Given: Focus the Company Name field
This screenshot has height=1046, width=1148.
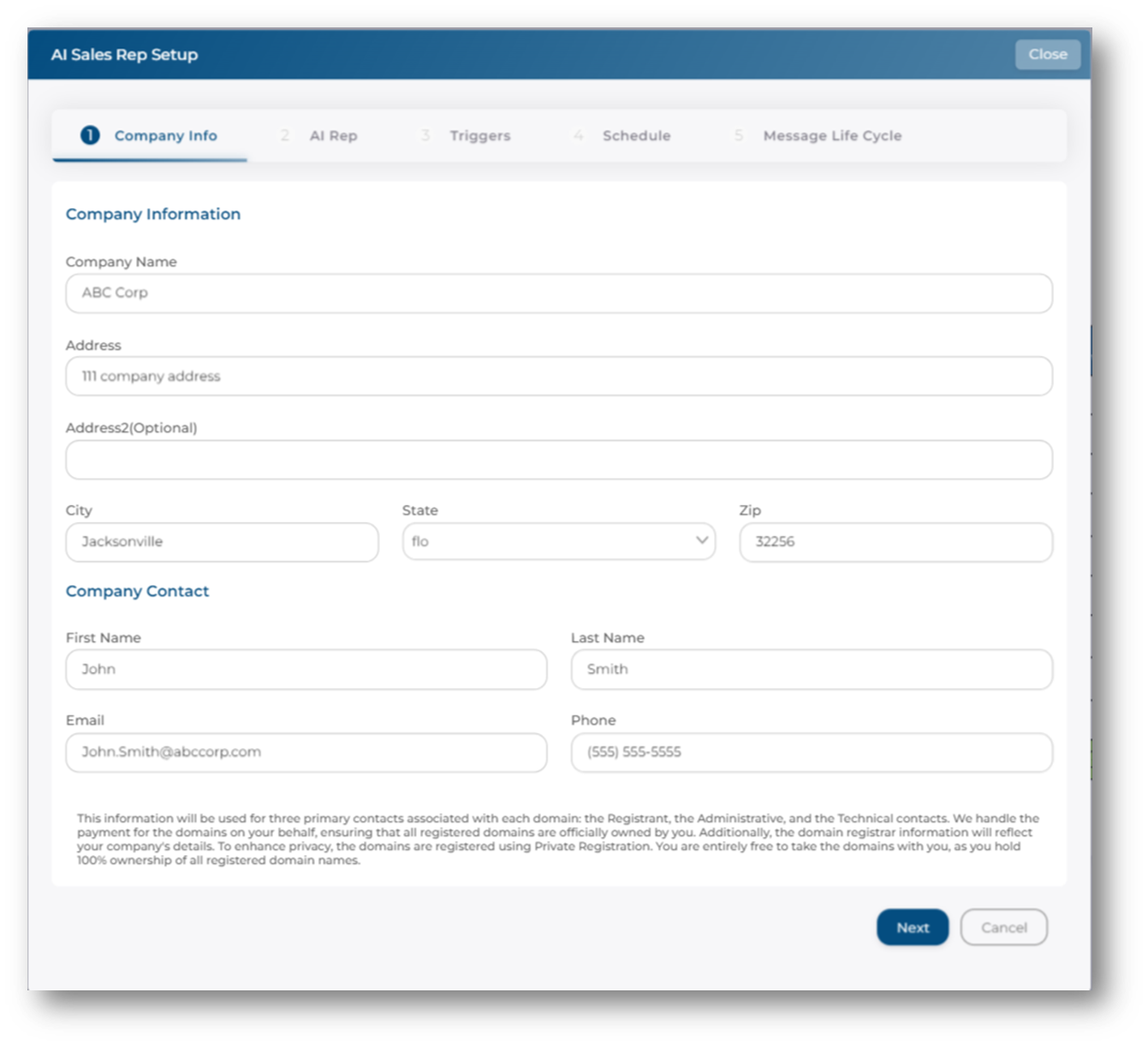Looking at the screenshot, I should [x=559, y=293].
